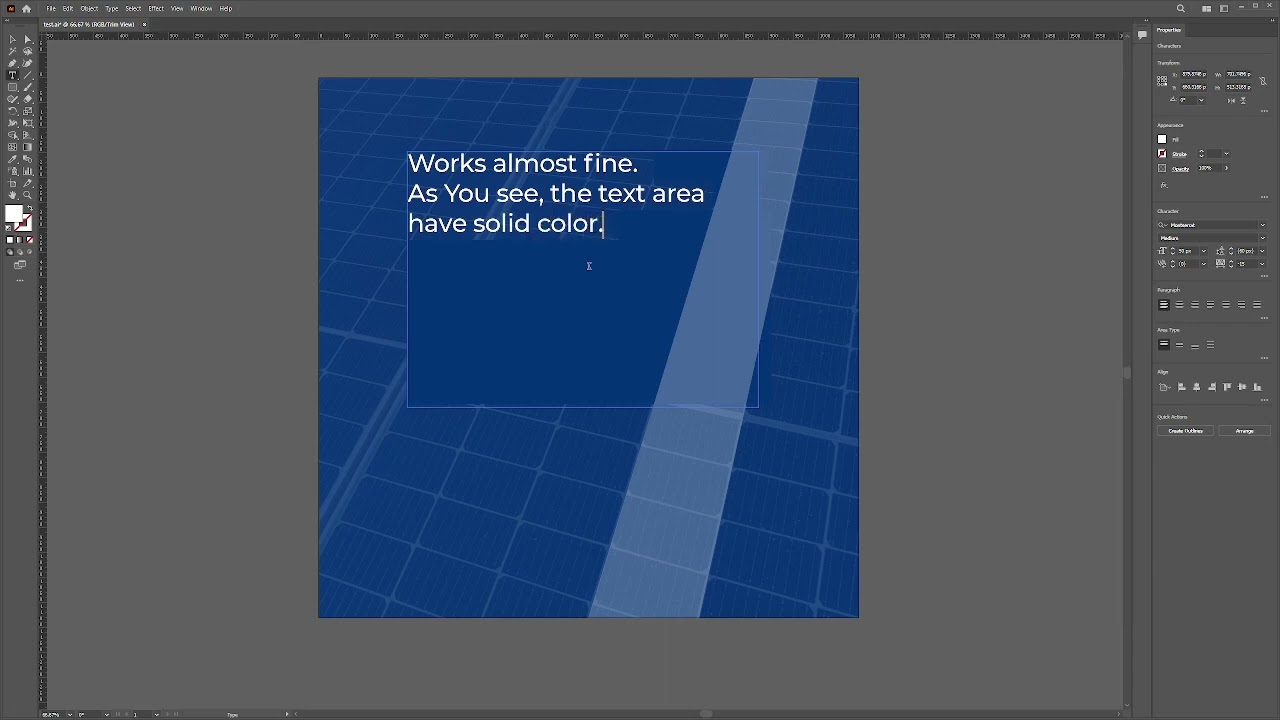Viewport: 1280px width, 720px height.
Task: Open the Opacity panel link
Action: point(1181,168)
